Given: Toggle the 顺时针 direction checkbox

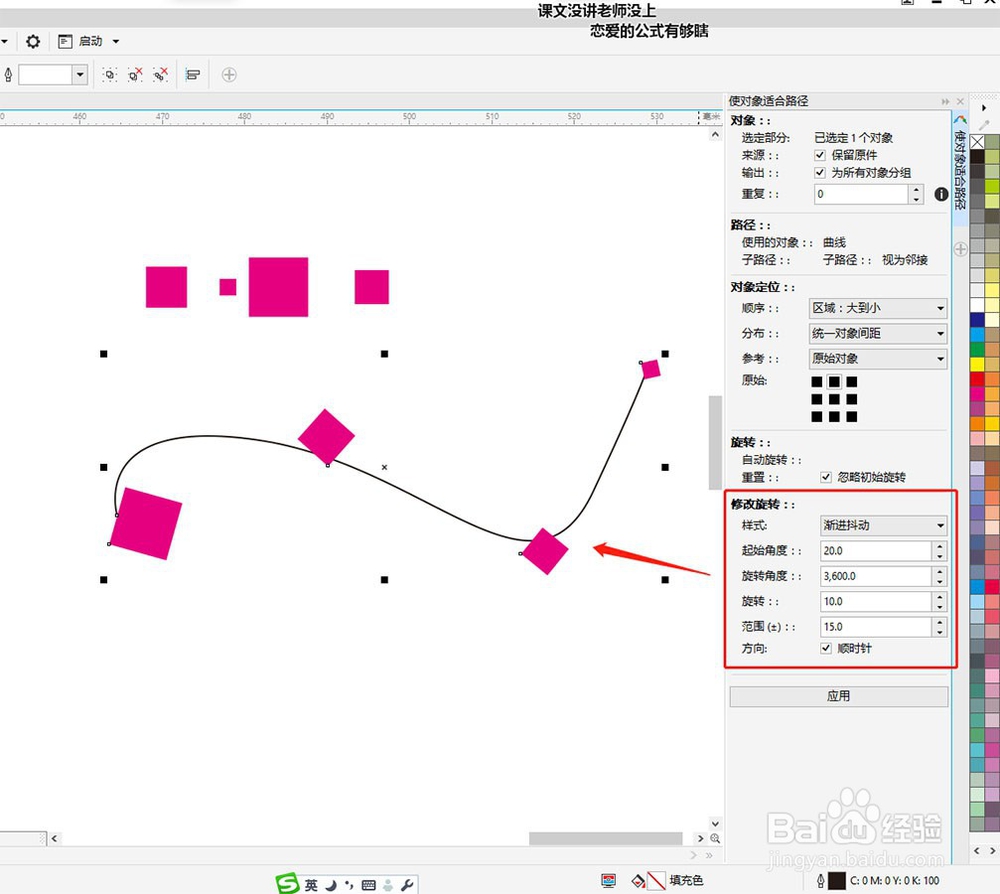Looking at the screenshot, I should [x=826, y=649].
